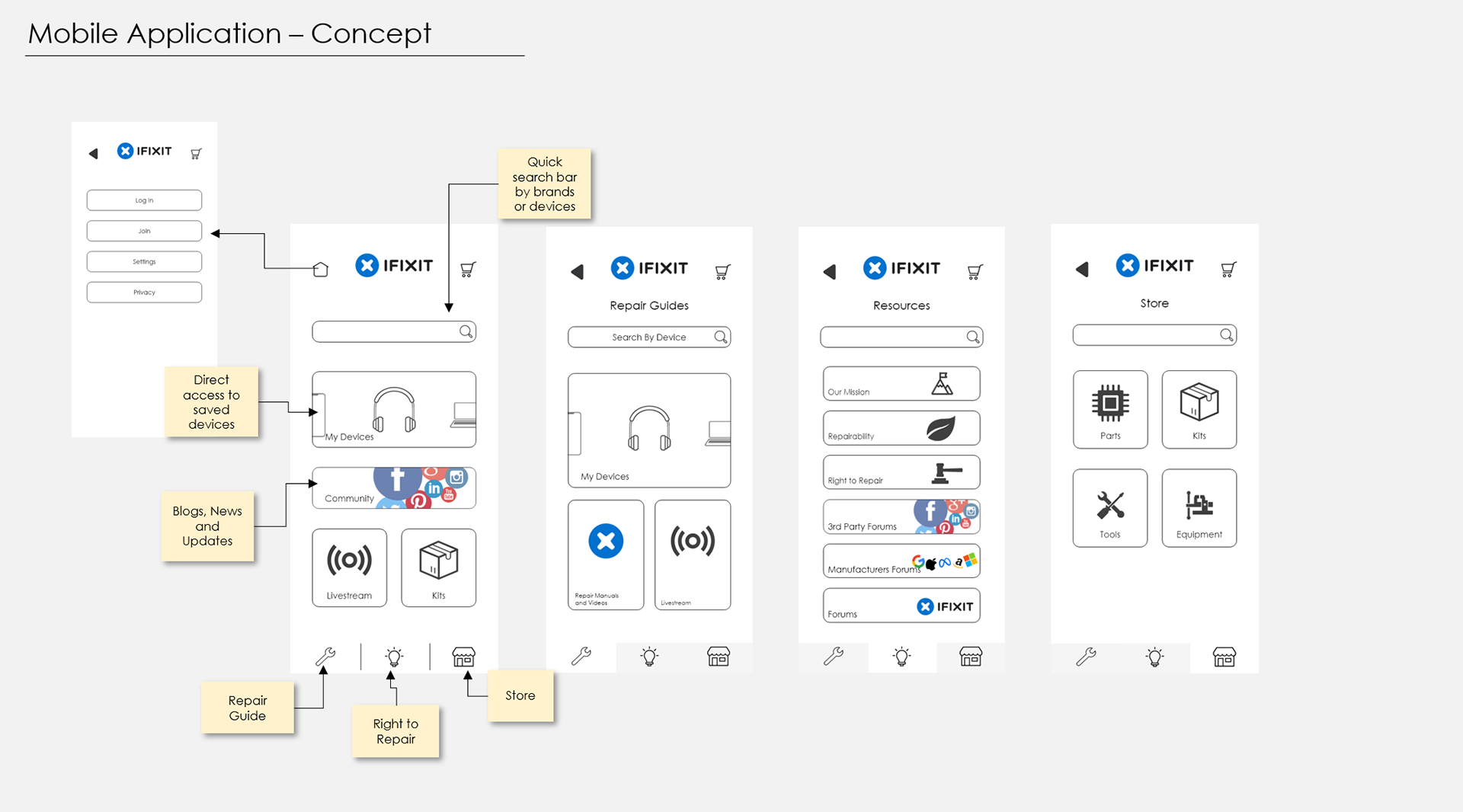Open the Community card on home screen
Viewport: 1463px width, 812px height.
pyautogui.click(x=394, y=488)
